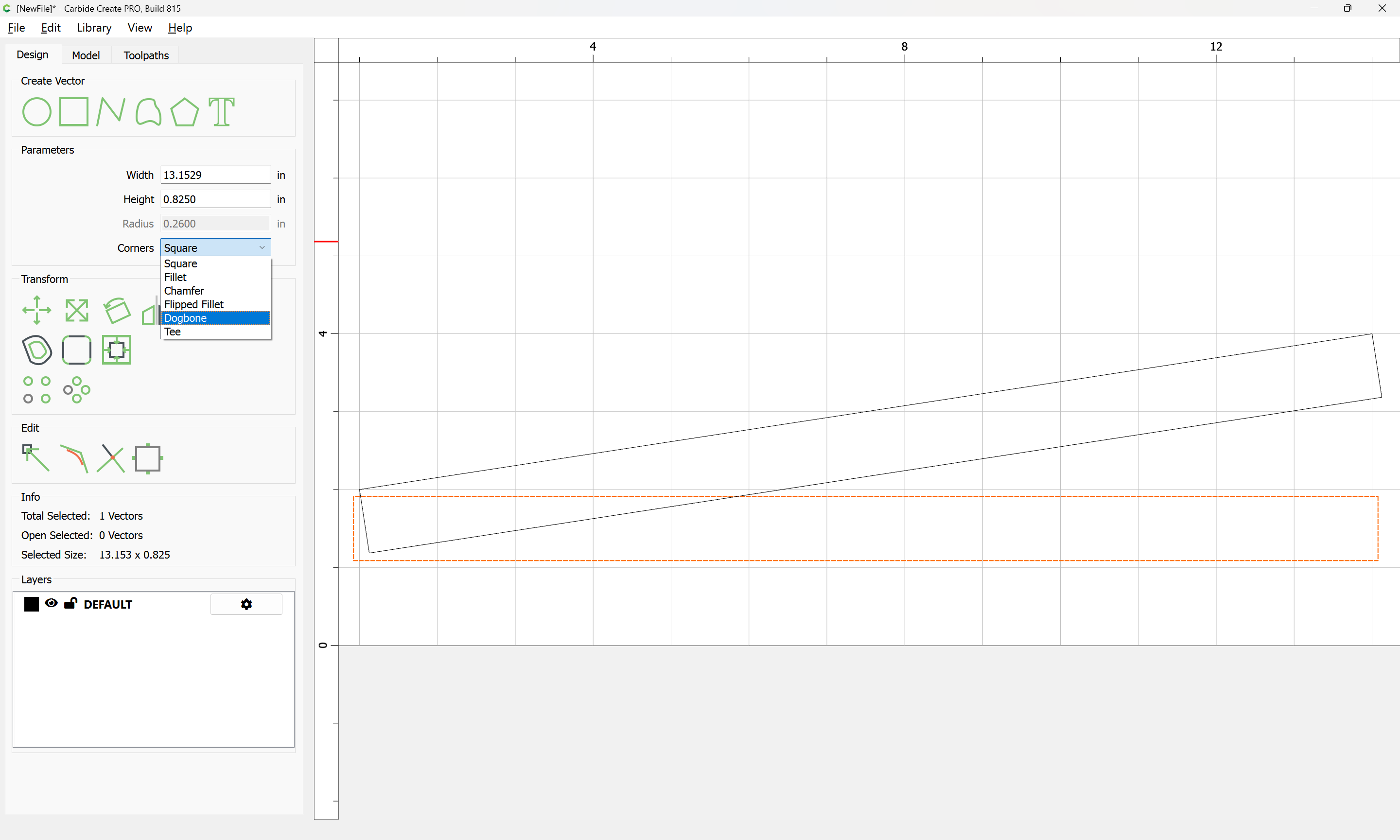Choose the Polyline tool icon
The height and width of the screenshot is (840, 1400).
tap(111, 111)
